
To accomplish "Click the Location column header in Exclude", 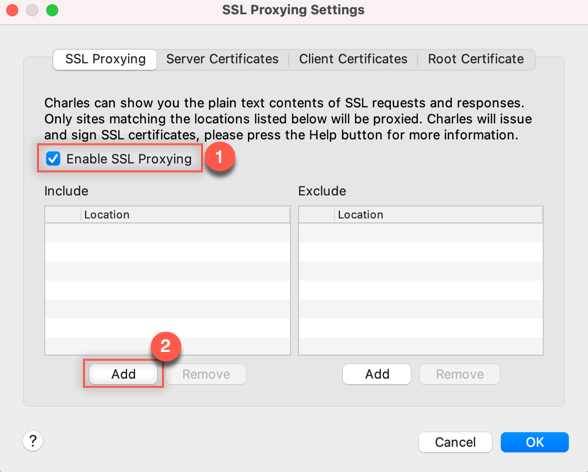I will (438, 215).
